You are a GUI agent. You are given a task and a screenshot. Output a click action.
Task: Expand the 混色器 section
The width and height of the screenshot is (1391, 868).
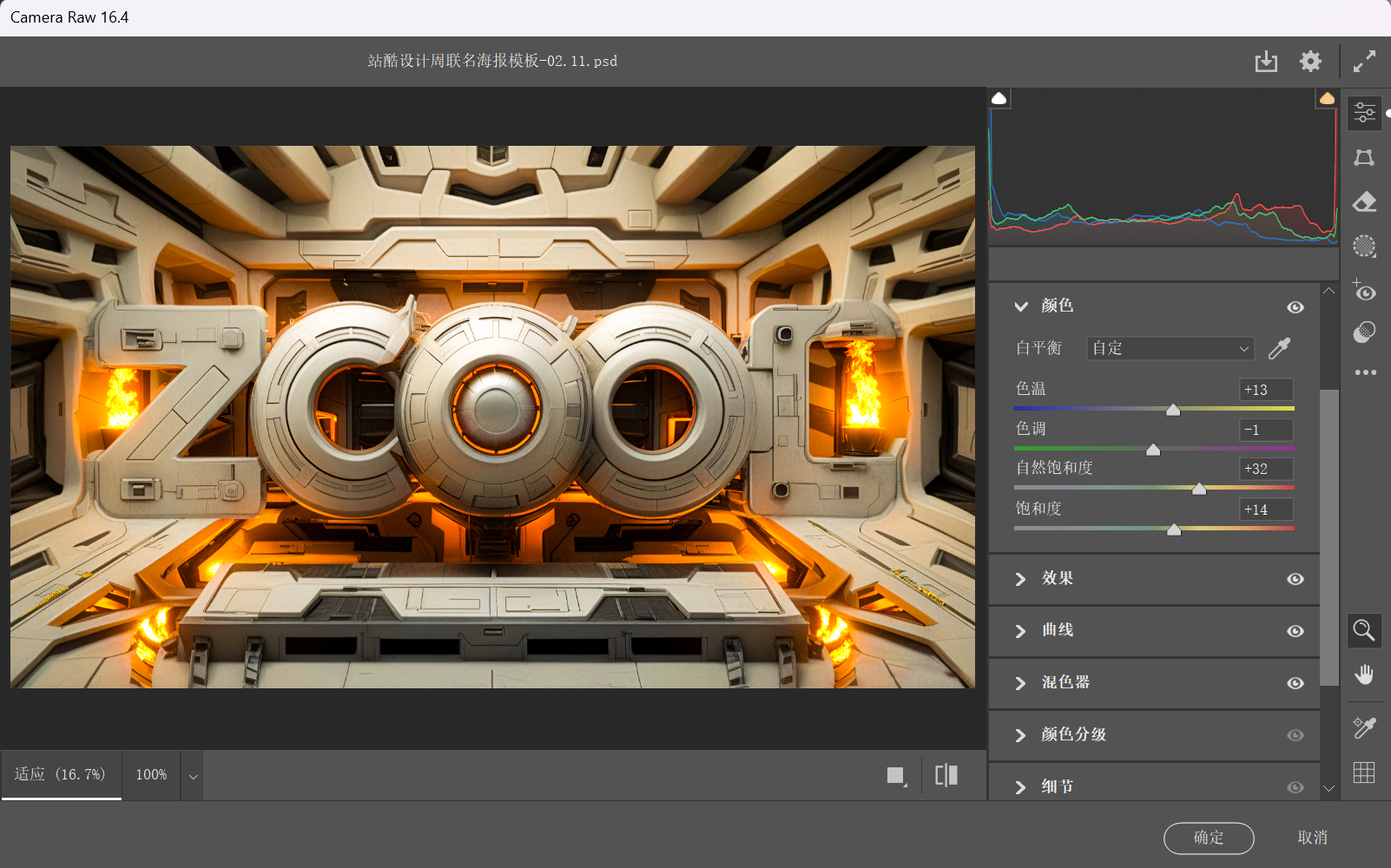(1021, 683)
